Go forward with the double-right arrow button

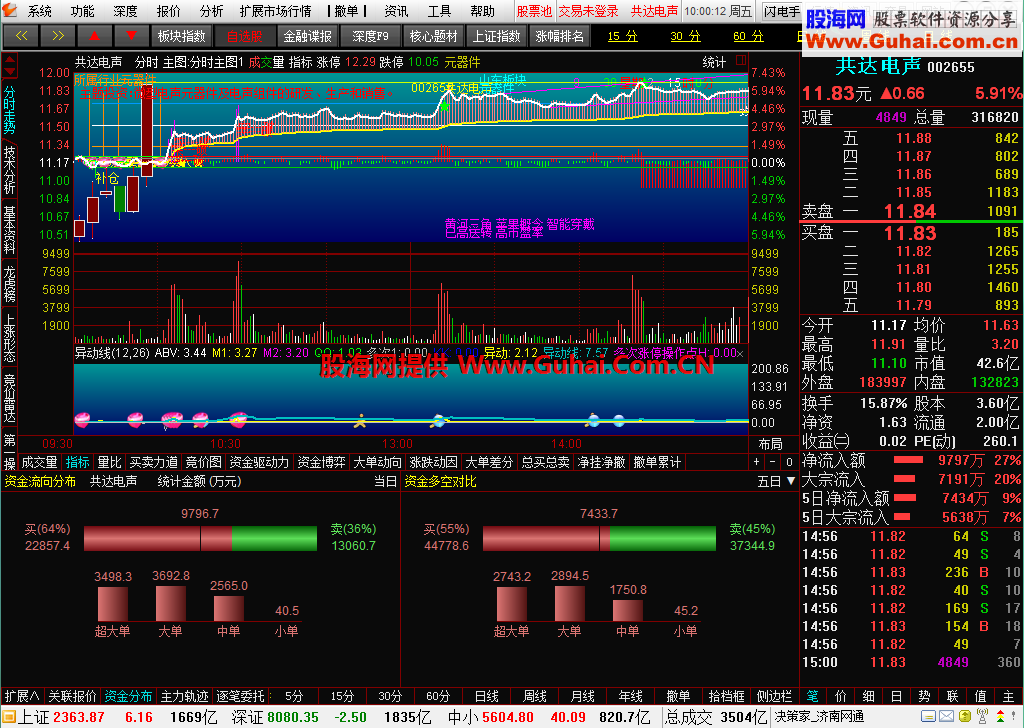point(58,36)
